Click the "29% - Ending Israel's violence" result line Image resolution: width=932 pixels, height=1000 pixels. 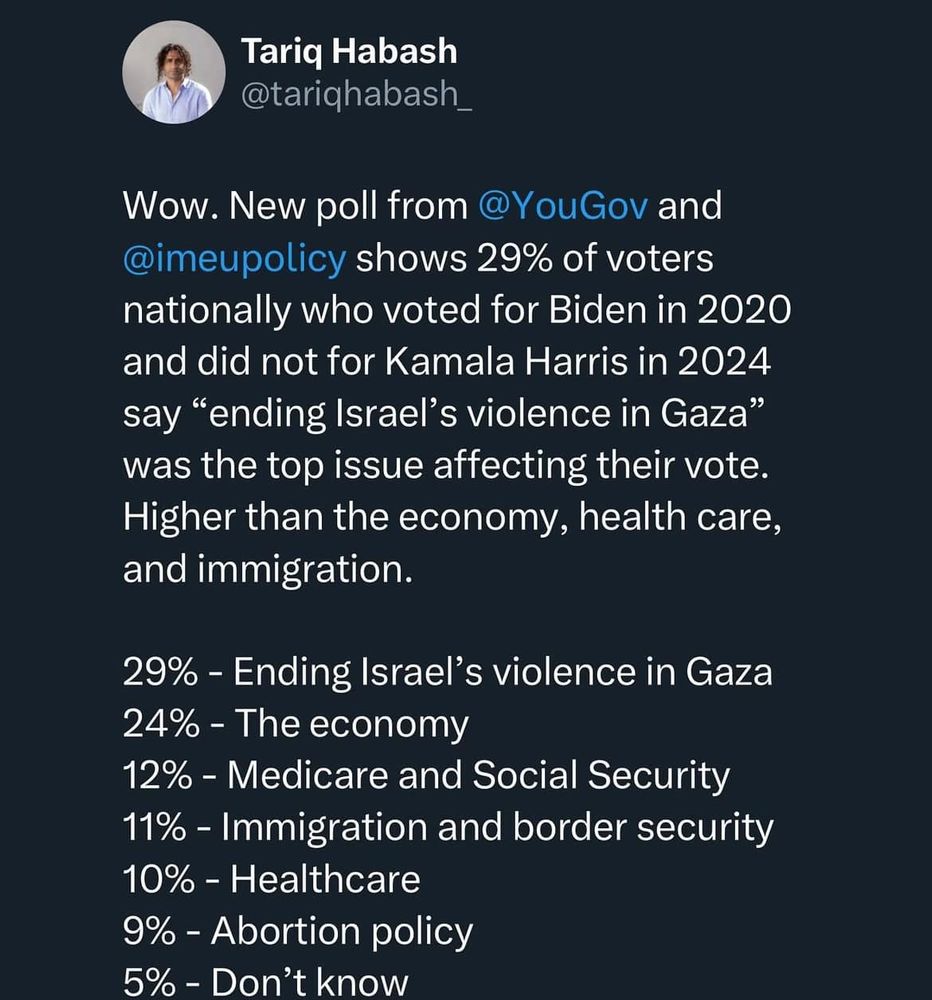[447, 673]
